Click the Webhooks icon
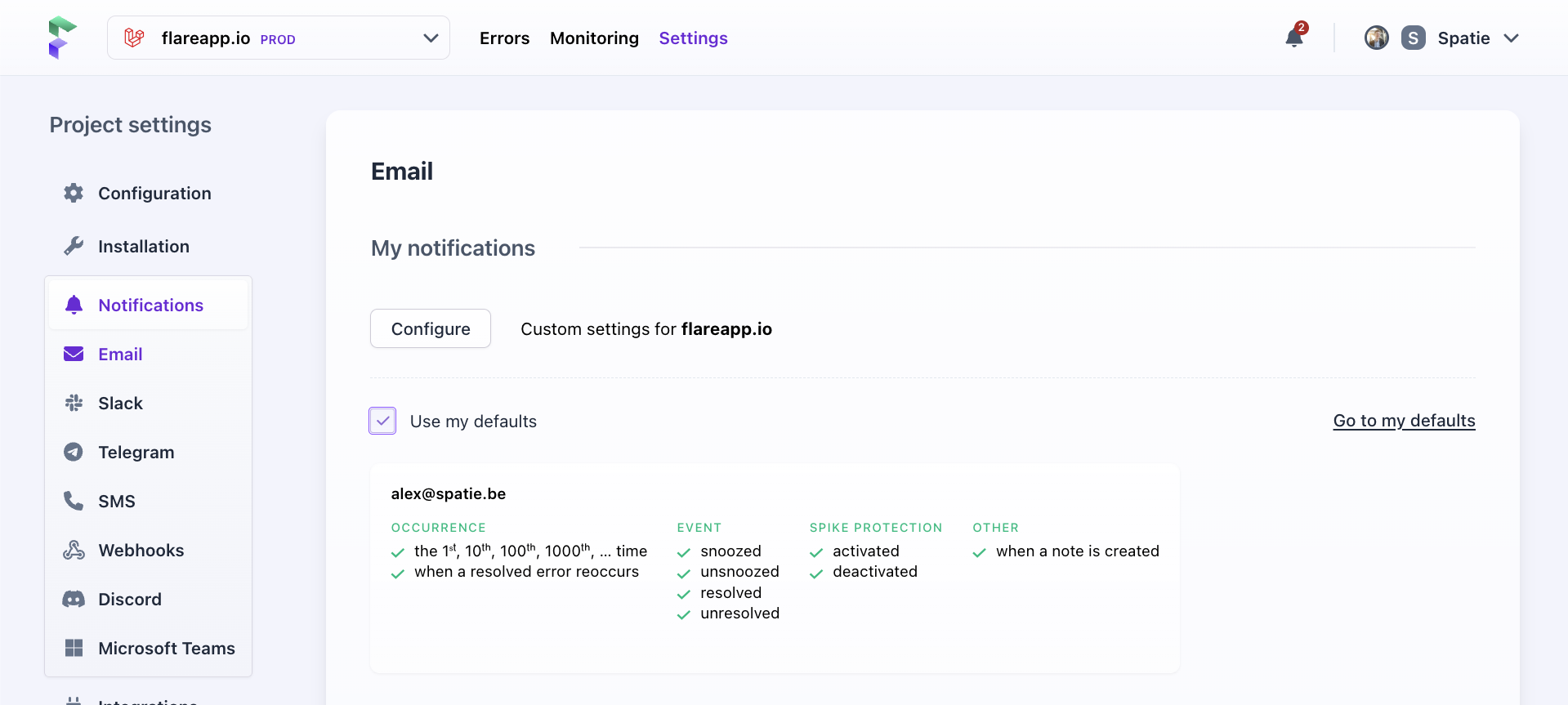The width and height of the screenshot is (1568, 705). pyautogui.click(x=74, y=550)
